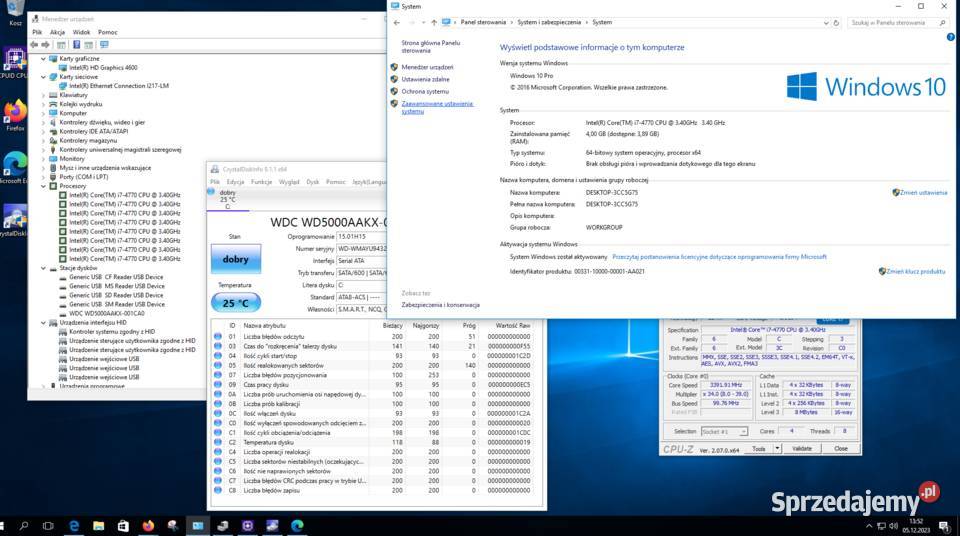Viewport: 960px width, 536px height.
Task: Click 25 °C temperature button
Action: [236, 303]
